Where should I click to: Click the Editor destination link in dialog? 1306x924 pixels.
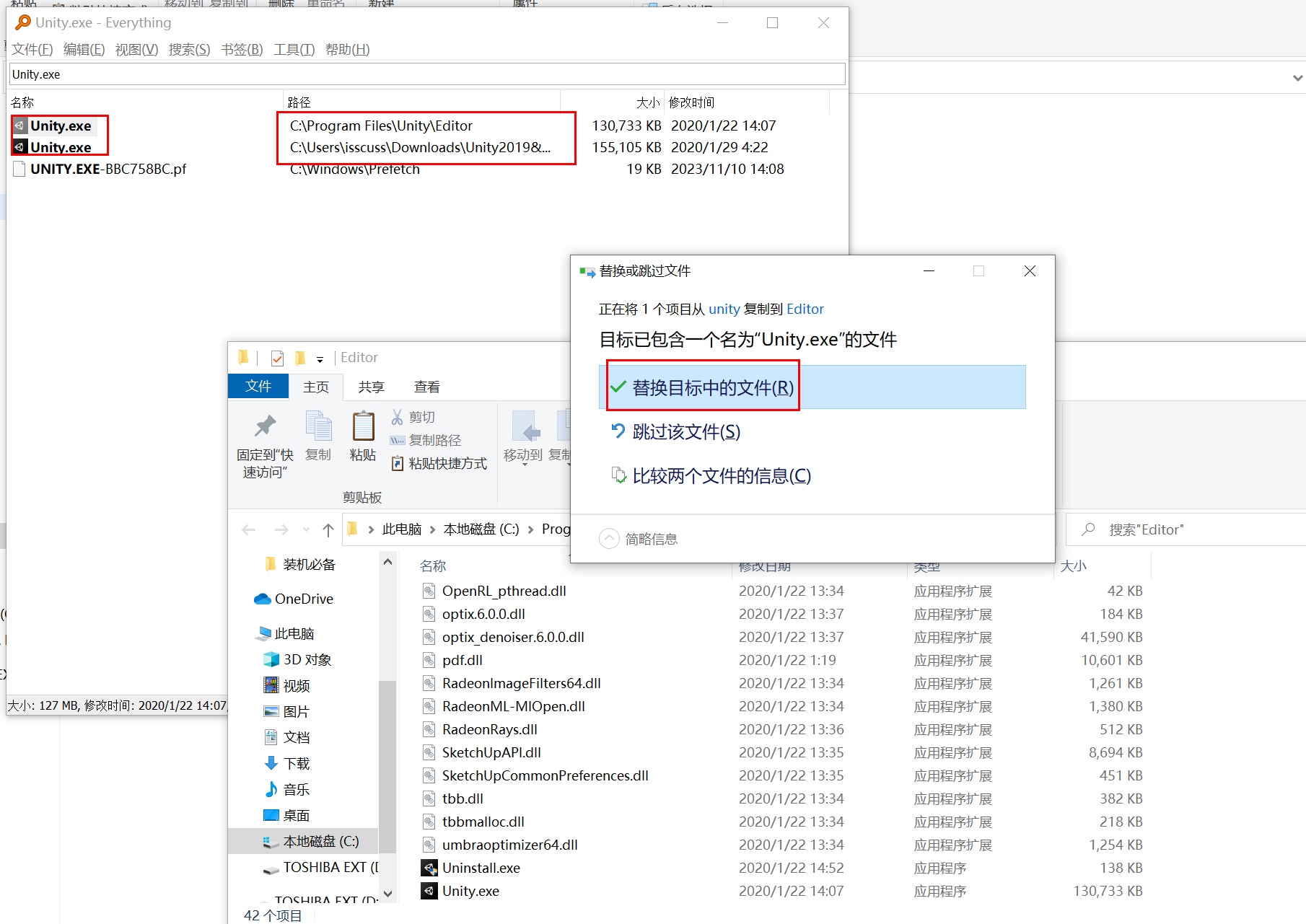[x=805, y=309]
